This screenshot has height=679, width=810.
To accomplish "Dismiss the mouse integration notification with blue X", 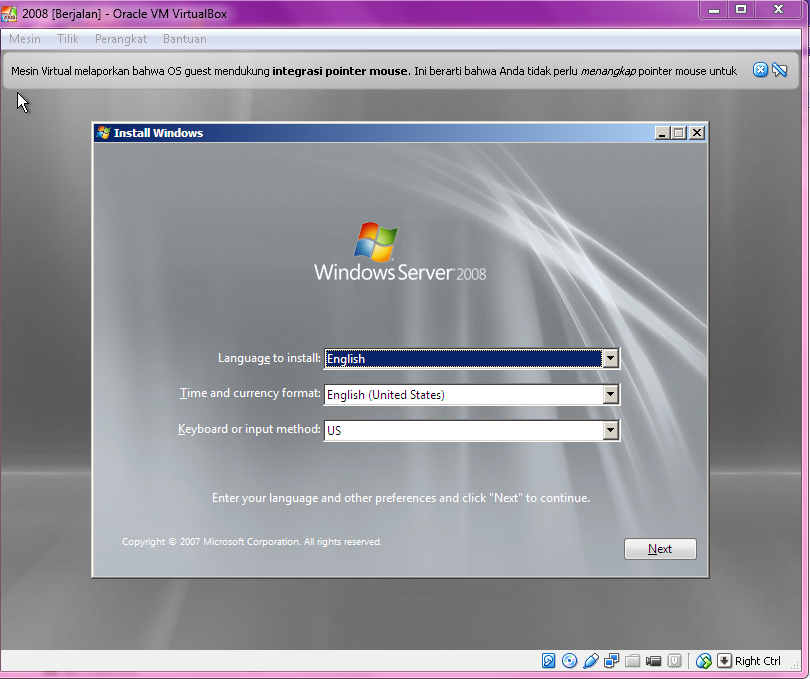I will point(760,70).
